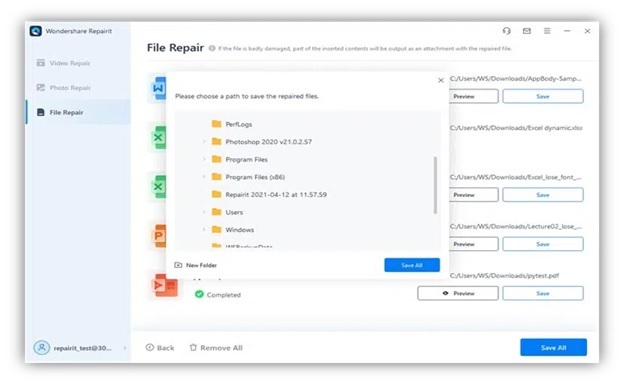Open the support headset icon
This screenshot has height=384, width=624.
(x=506, y=31)
